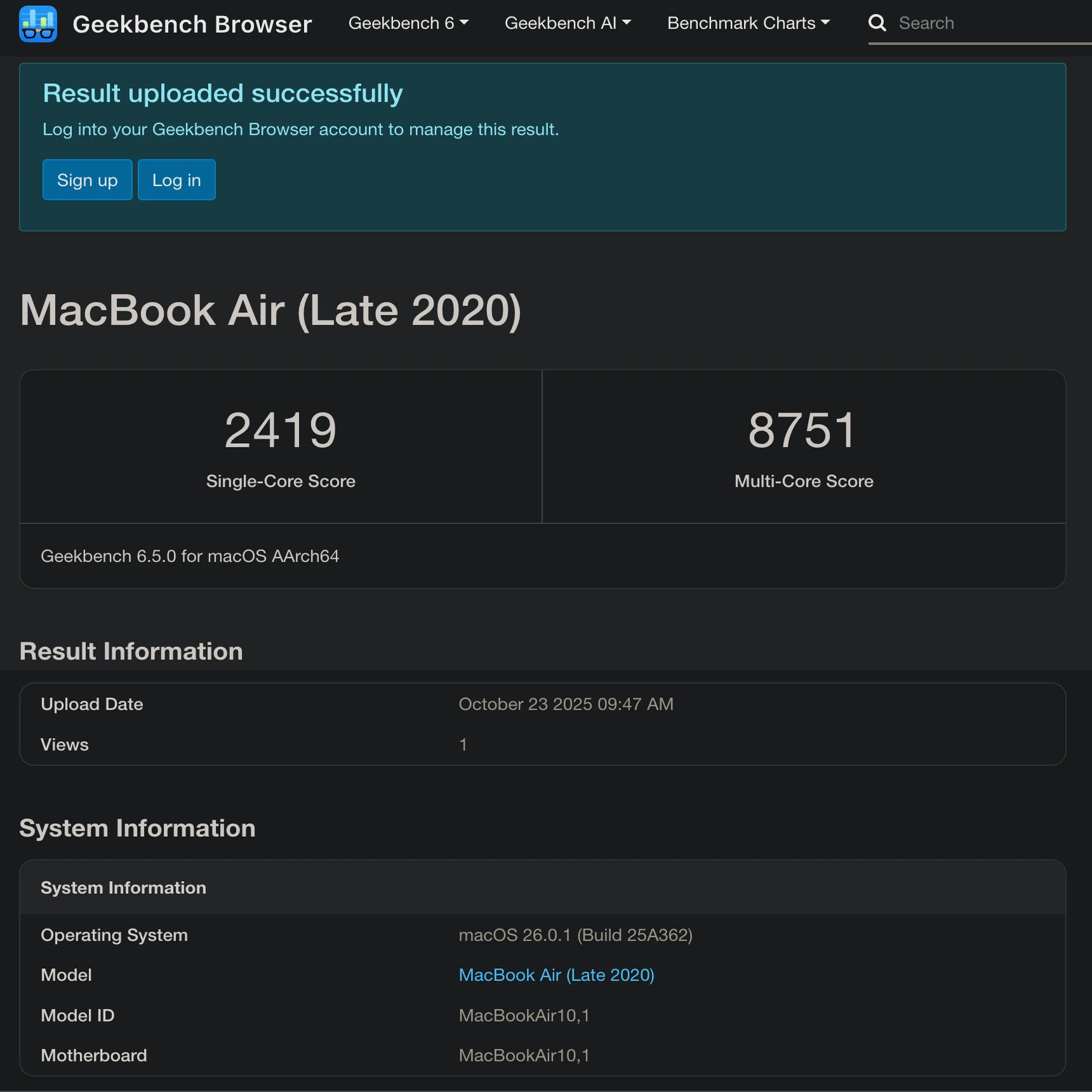Click the Result uploaded successfully heading
The image size is (1092, 1092).
(223, 93)
